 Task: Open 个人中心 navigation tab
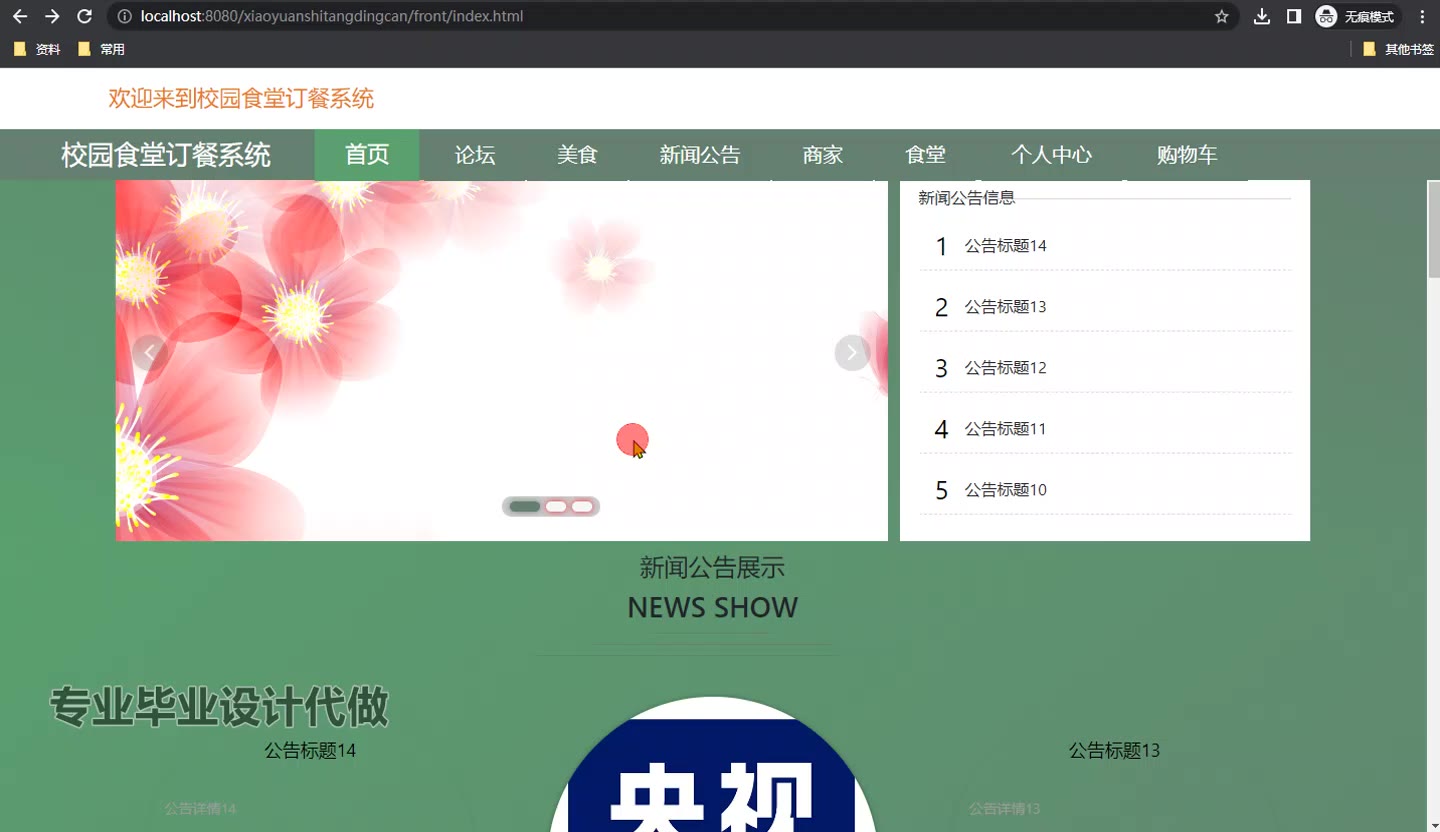(x=1051, y=155)
